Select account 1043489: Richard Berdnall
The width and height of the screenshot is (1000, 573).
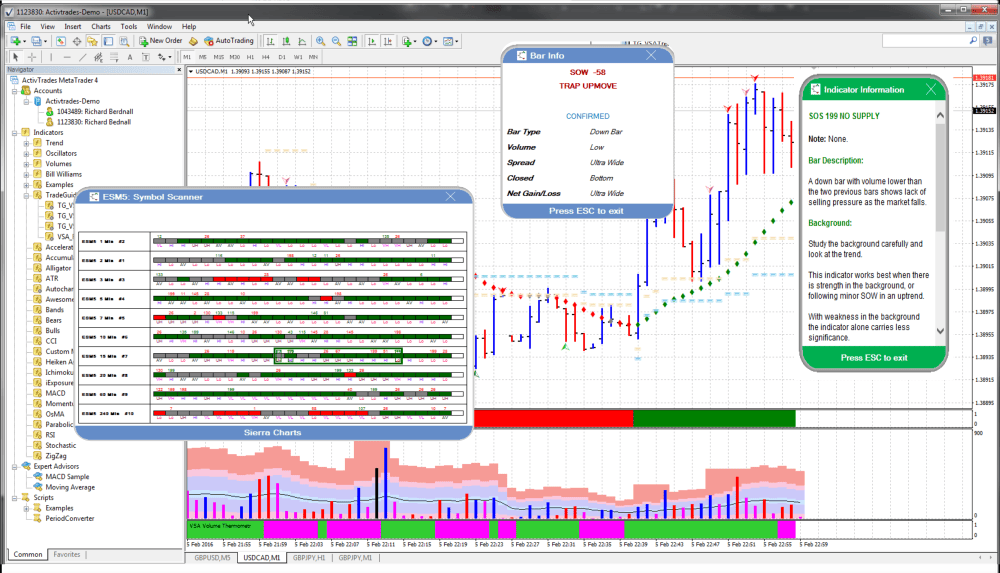tap(94, 112)
